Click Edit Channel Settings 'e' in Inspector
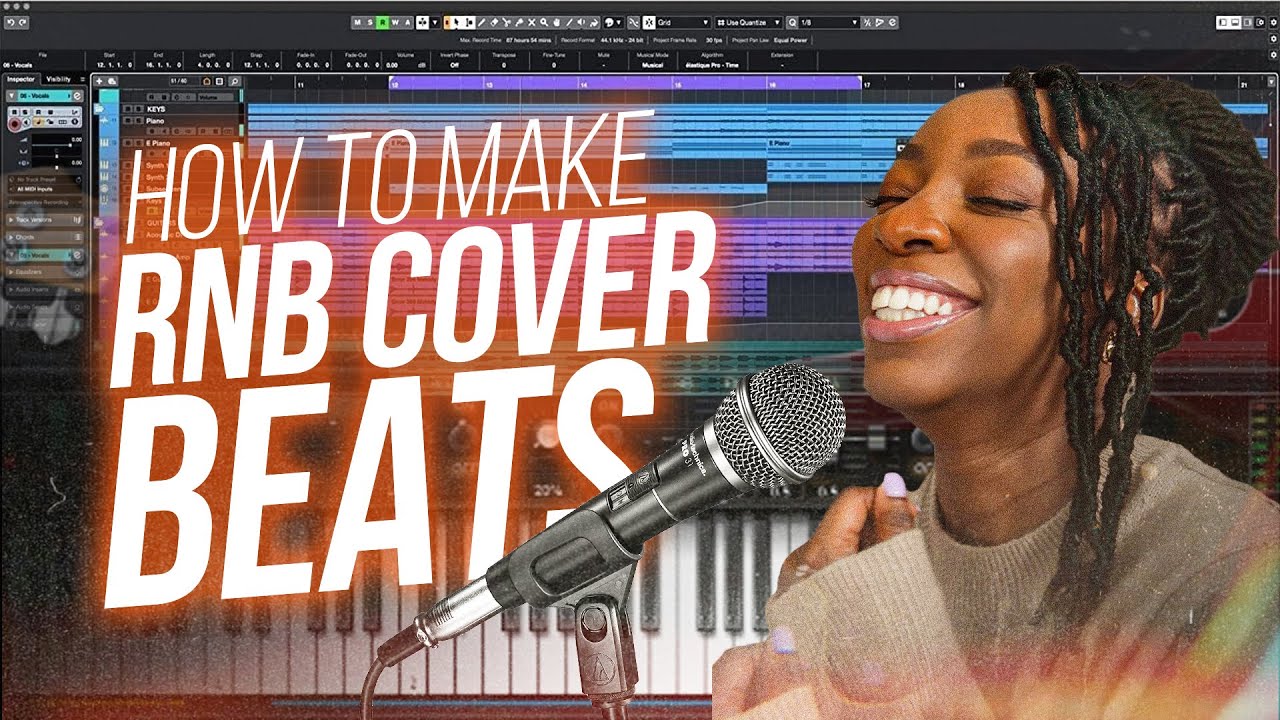The image size is (1280, 720). [77, 96]
